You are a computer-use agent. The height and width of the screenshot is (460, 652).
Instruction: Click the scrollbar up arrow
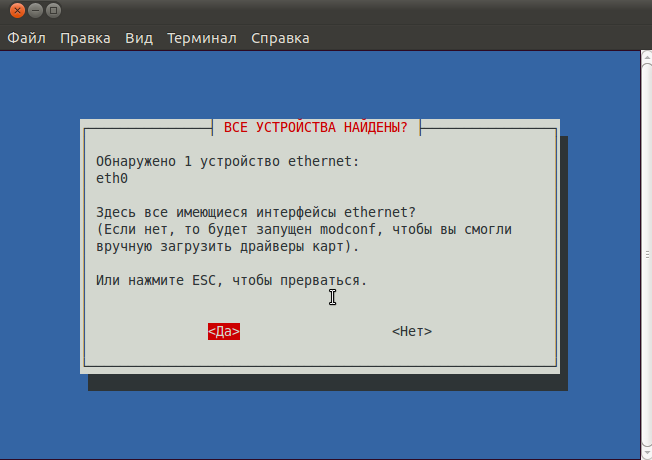(647, 55)
